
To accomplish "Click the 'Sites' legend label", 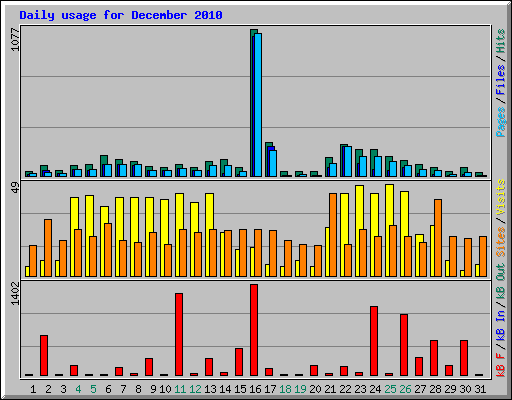I will point(500,242).
